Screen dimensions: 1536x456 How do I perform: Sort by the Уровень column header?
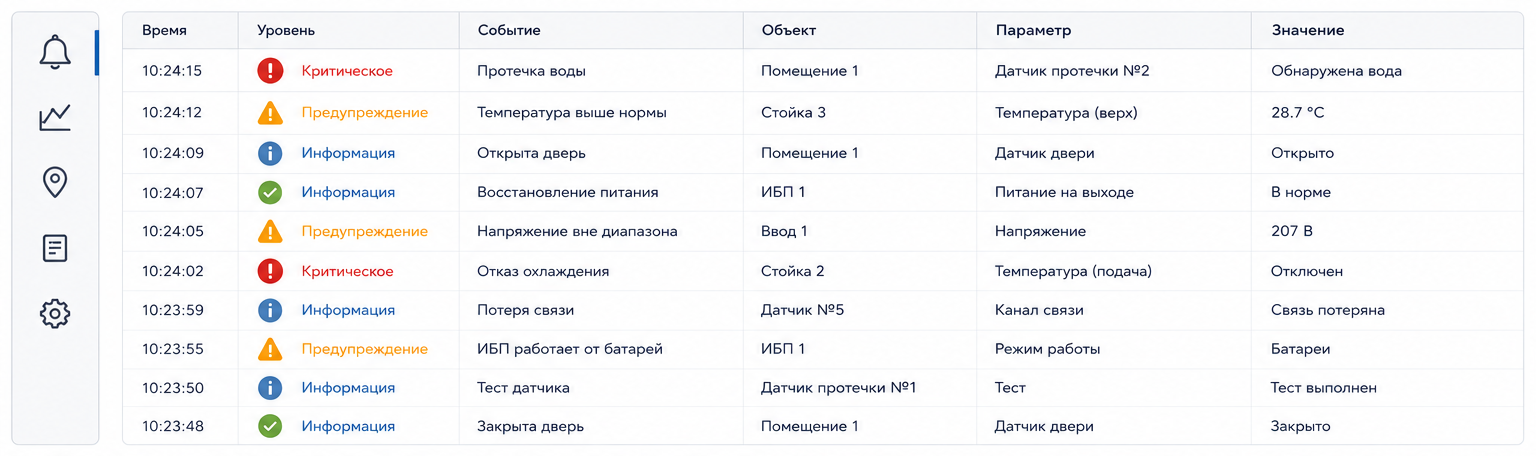[286, 31]
